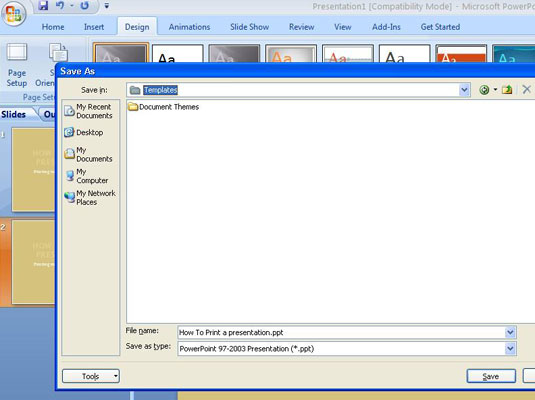
Task: Switch to the Animations ribbon tab
Action: pyautogui.click(x=189, y=27)
